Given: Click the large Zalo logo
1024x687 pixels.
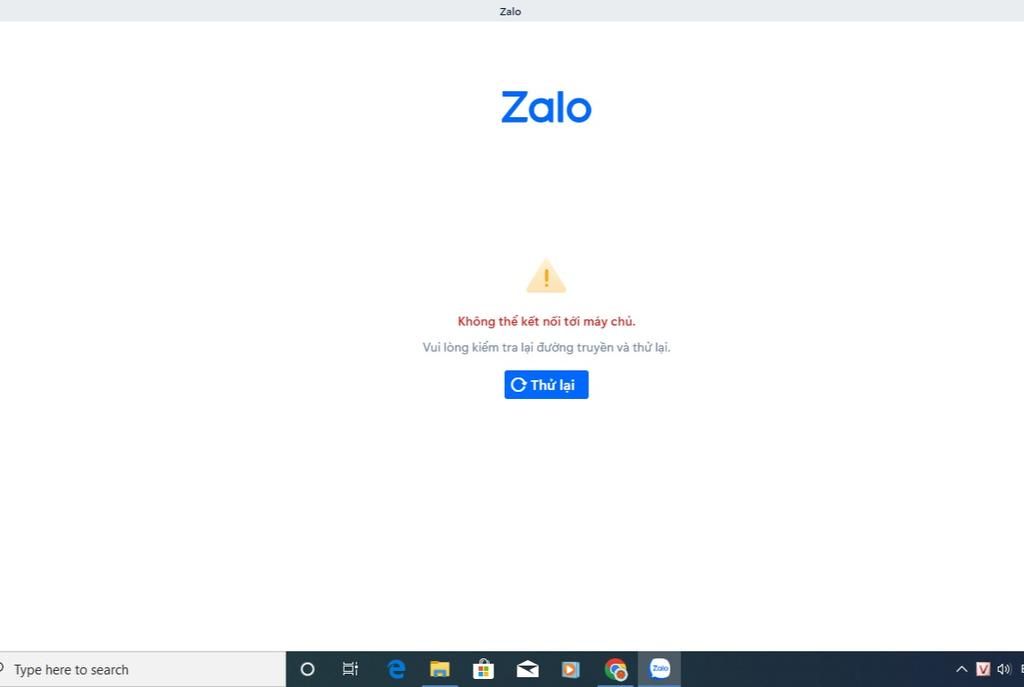Looking at the screenshot, I should [546, 107].
